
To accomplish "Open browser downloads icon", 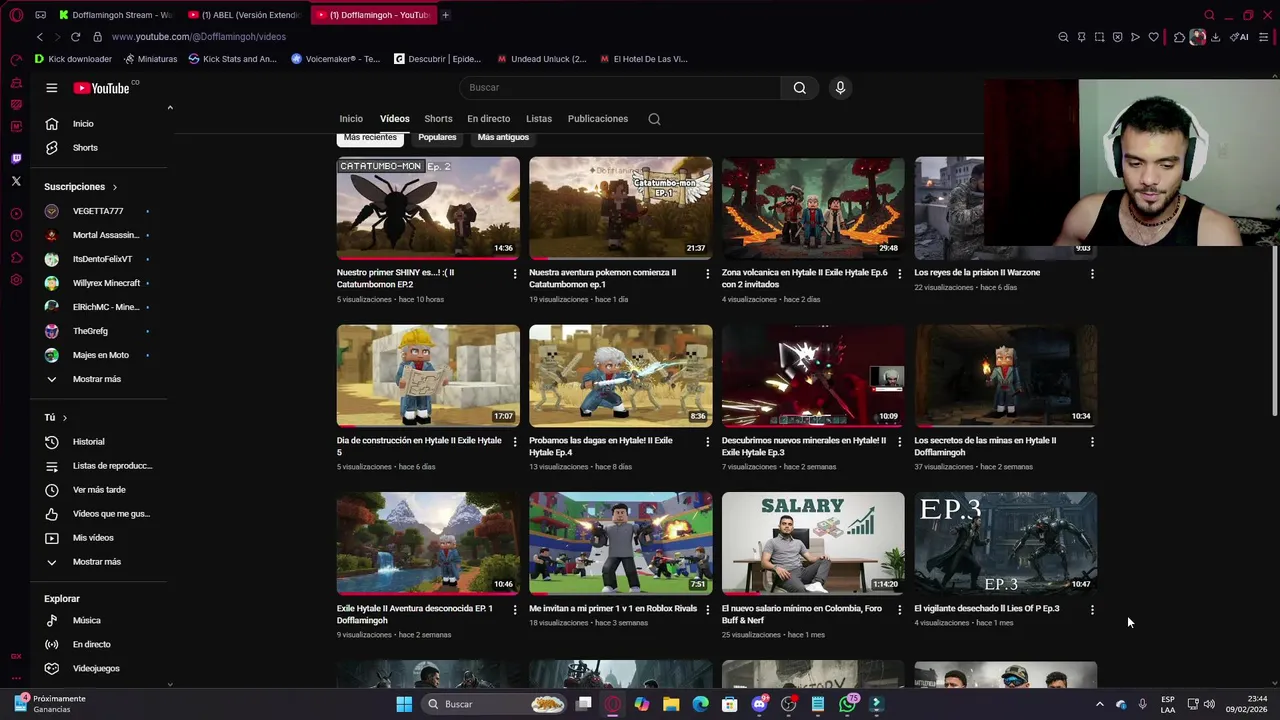I will 1215,37.
